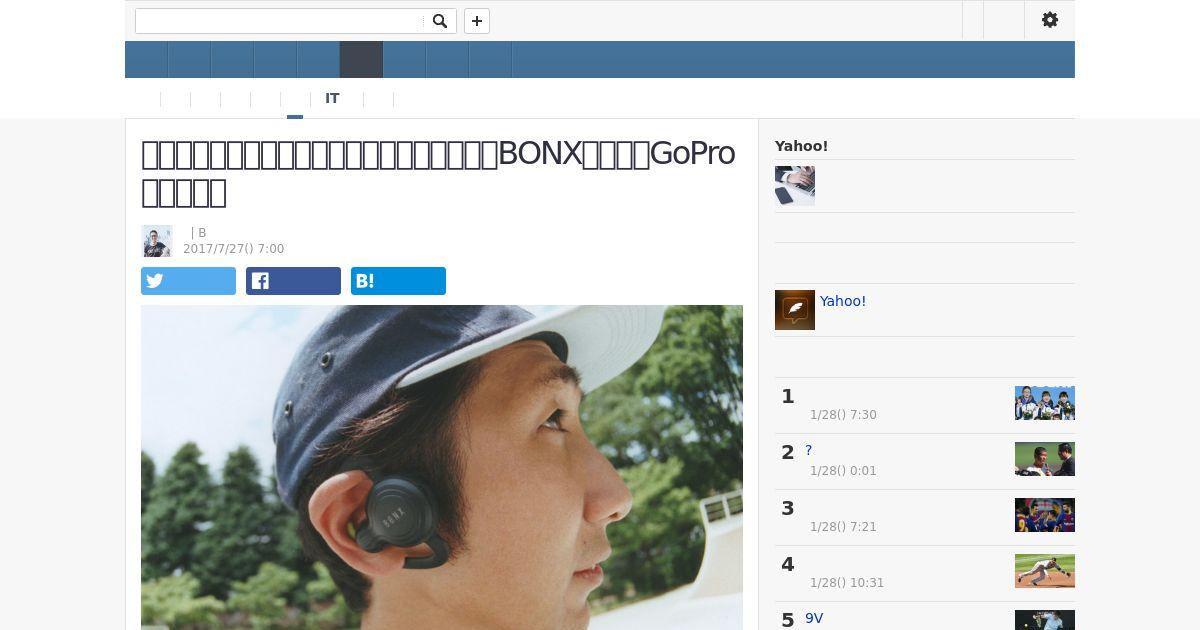1200x630 pixels.
Task: Open ranking item 3 soccer thumbnail
Action: [1045, 515]
